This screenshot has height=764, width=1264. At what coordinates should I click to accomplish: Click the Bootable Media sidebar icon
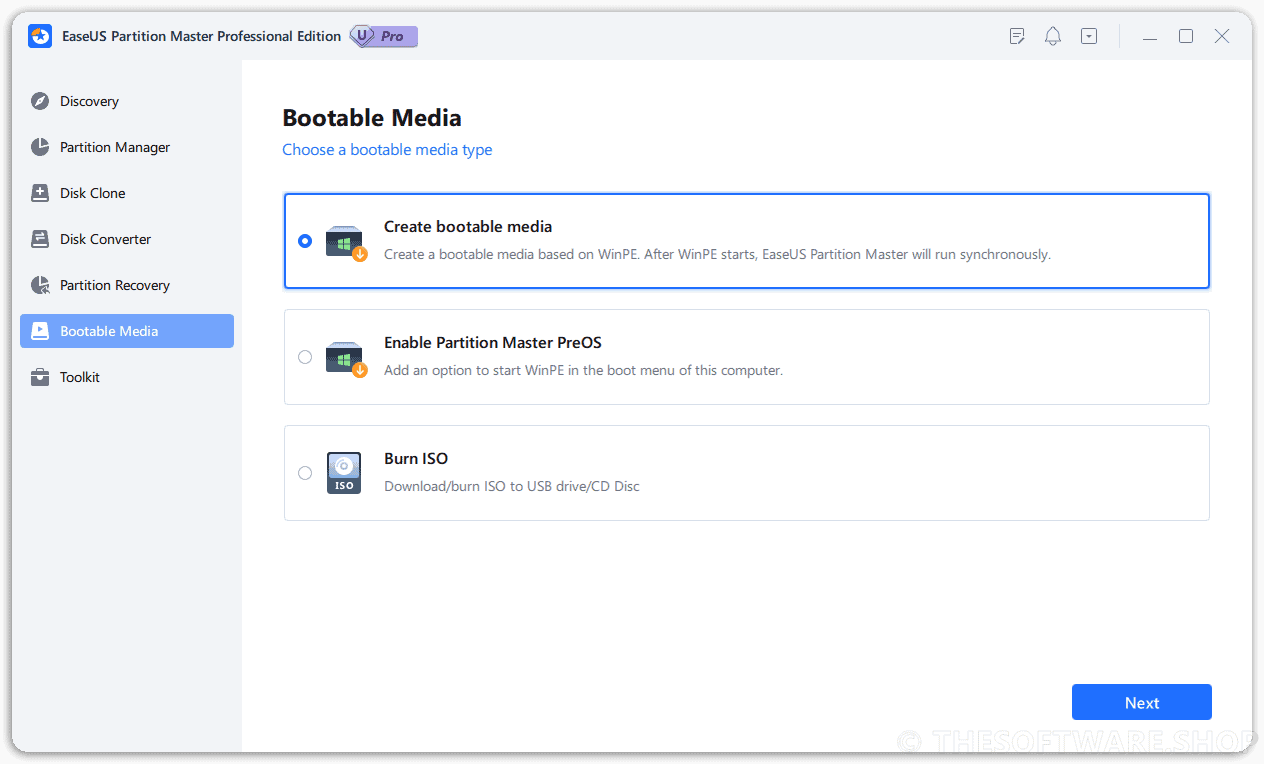[40, 331]
